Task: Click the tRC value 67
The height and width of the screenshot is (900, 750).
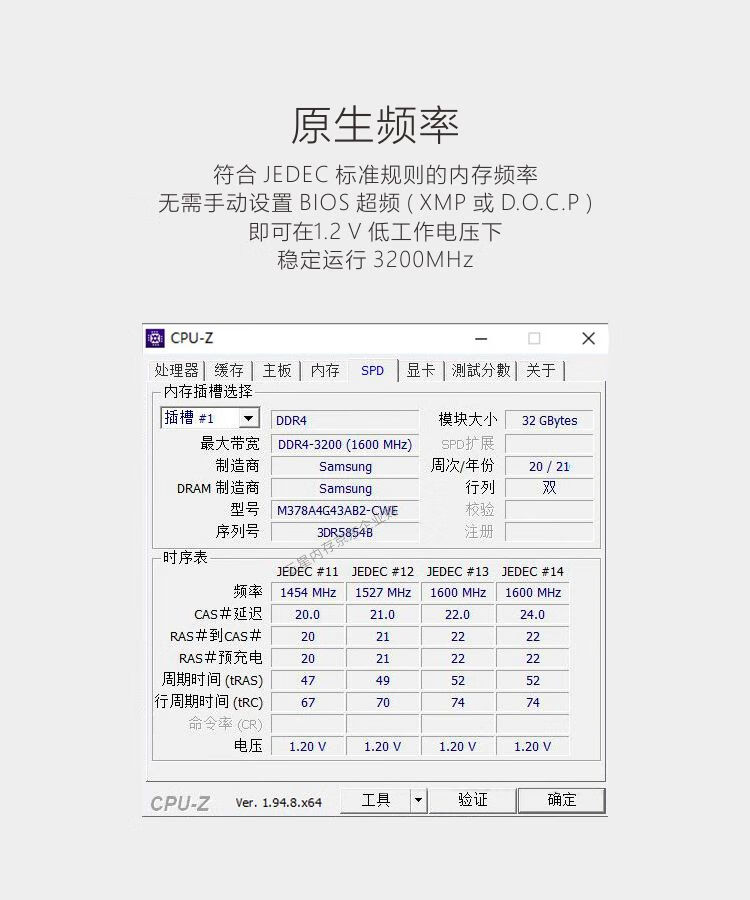Action: [308, 702]
